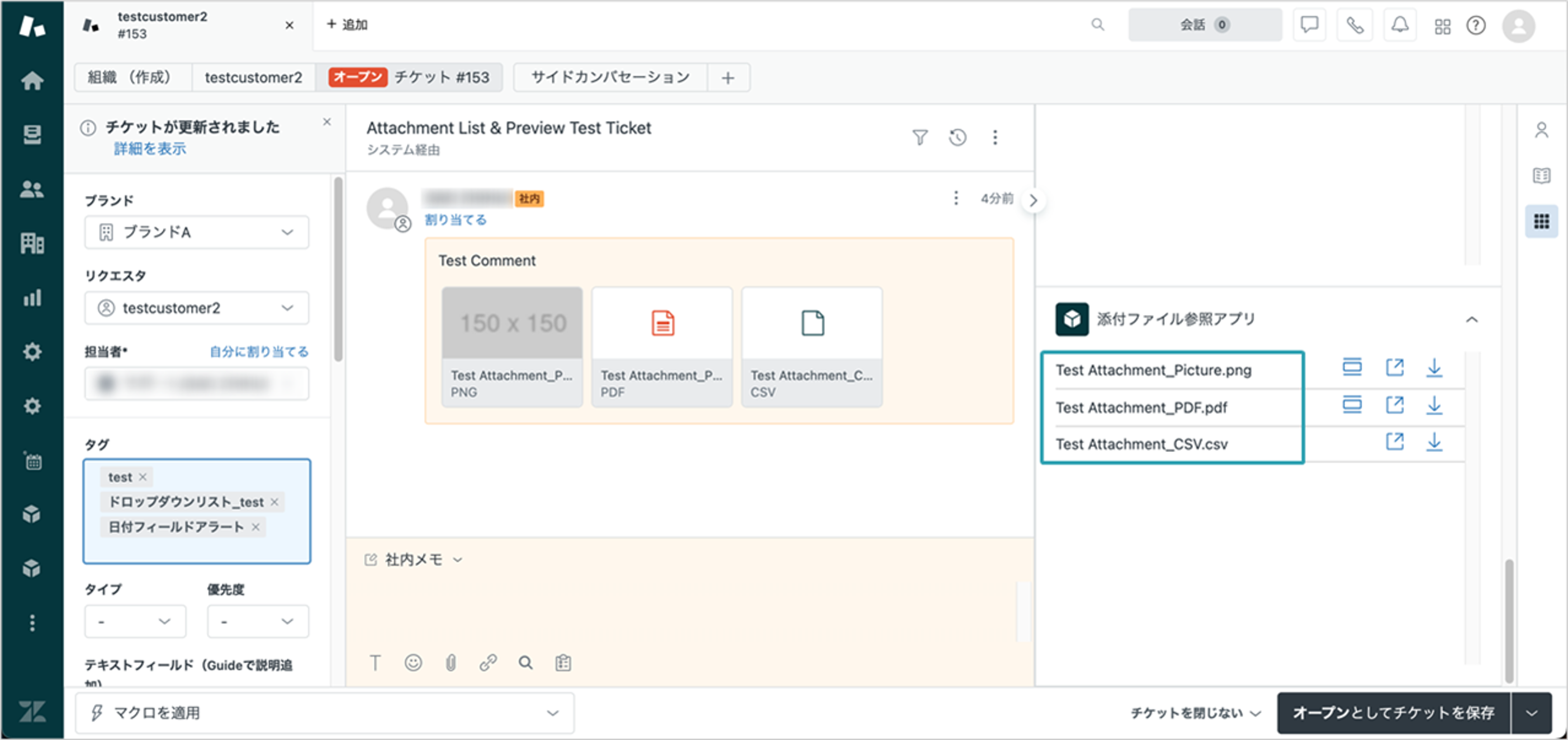Click the paperclip attach file icon
The width and height of the screenshot is (1568, 740).
coord(451,662)
